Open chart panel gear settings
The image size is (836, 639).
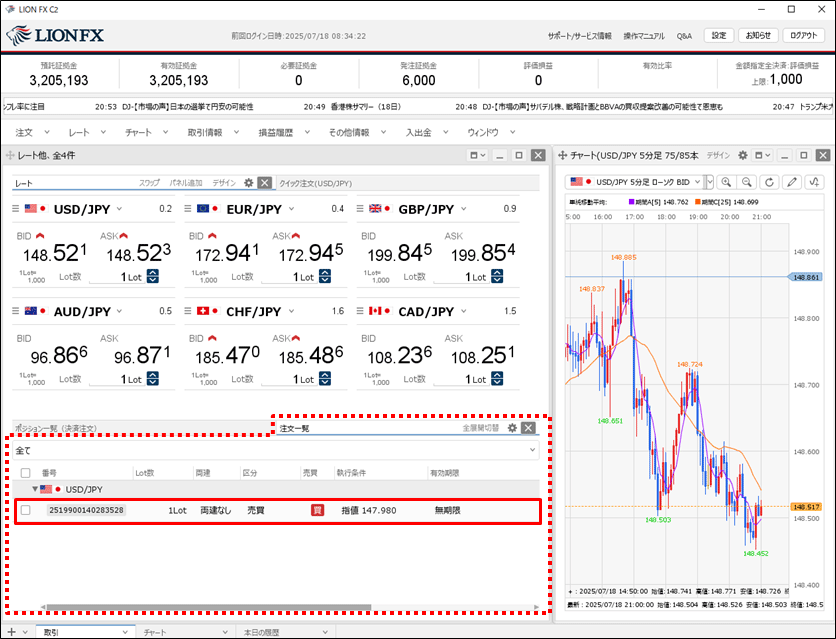click(742, 156)
